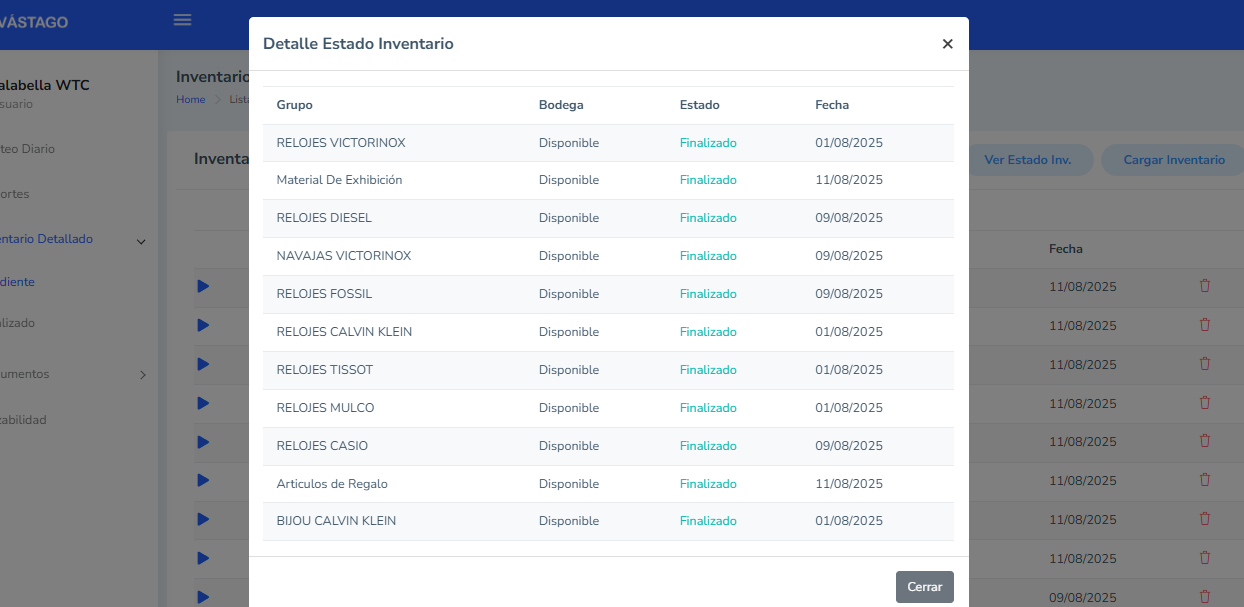The width and height of the screenshot is (1244, 607).
Task: Click the third red trash icon
Action: (x=1204, y=364)
